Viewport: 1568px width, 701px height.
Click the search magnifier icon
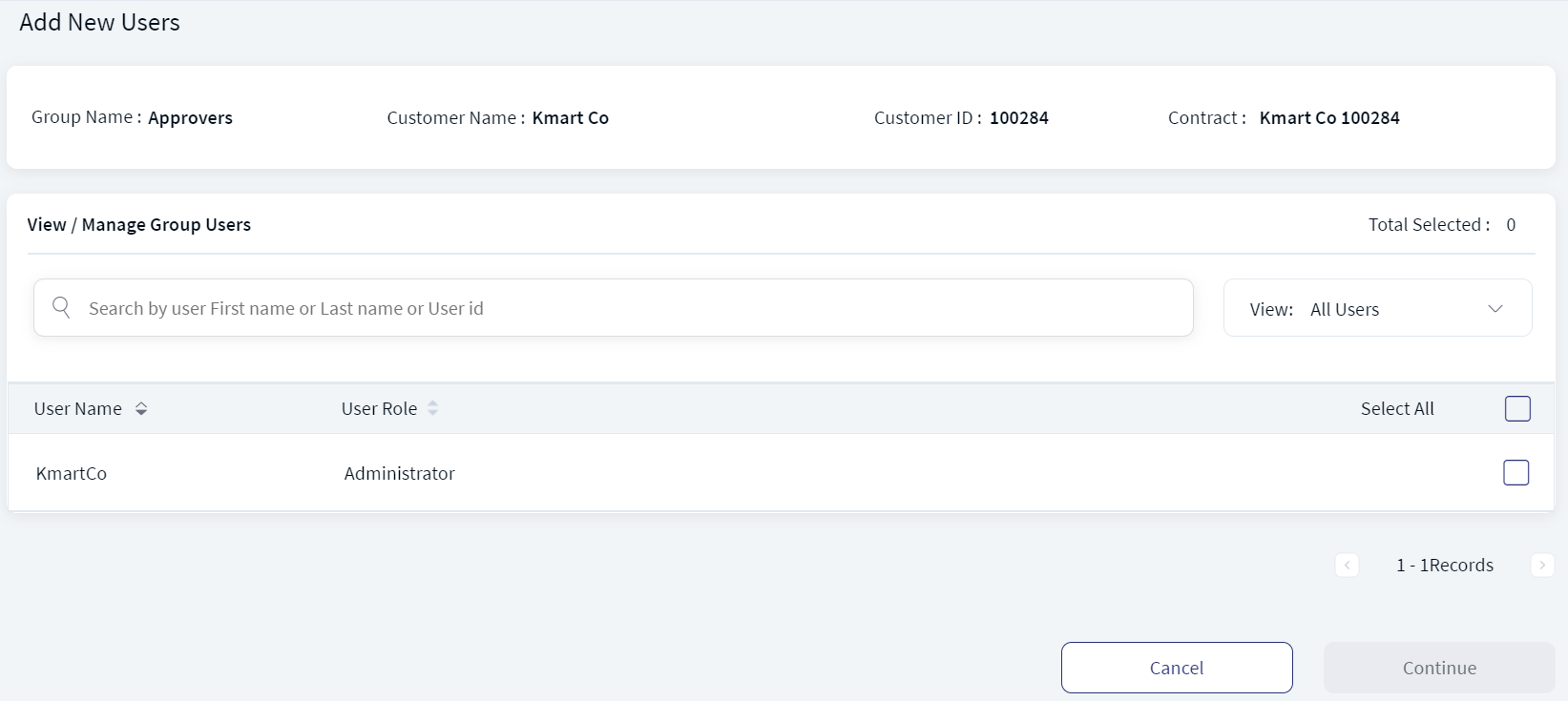pos(61,307)
